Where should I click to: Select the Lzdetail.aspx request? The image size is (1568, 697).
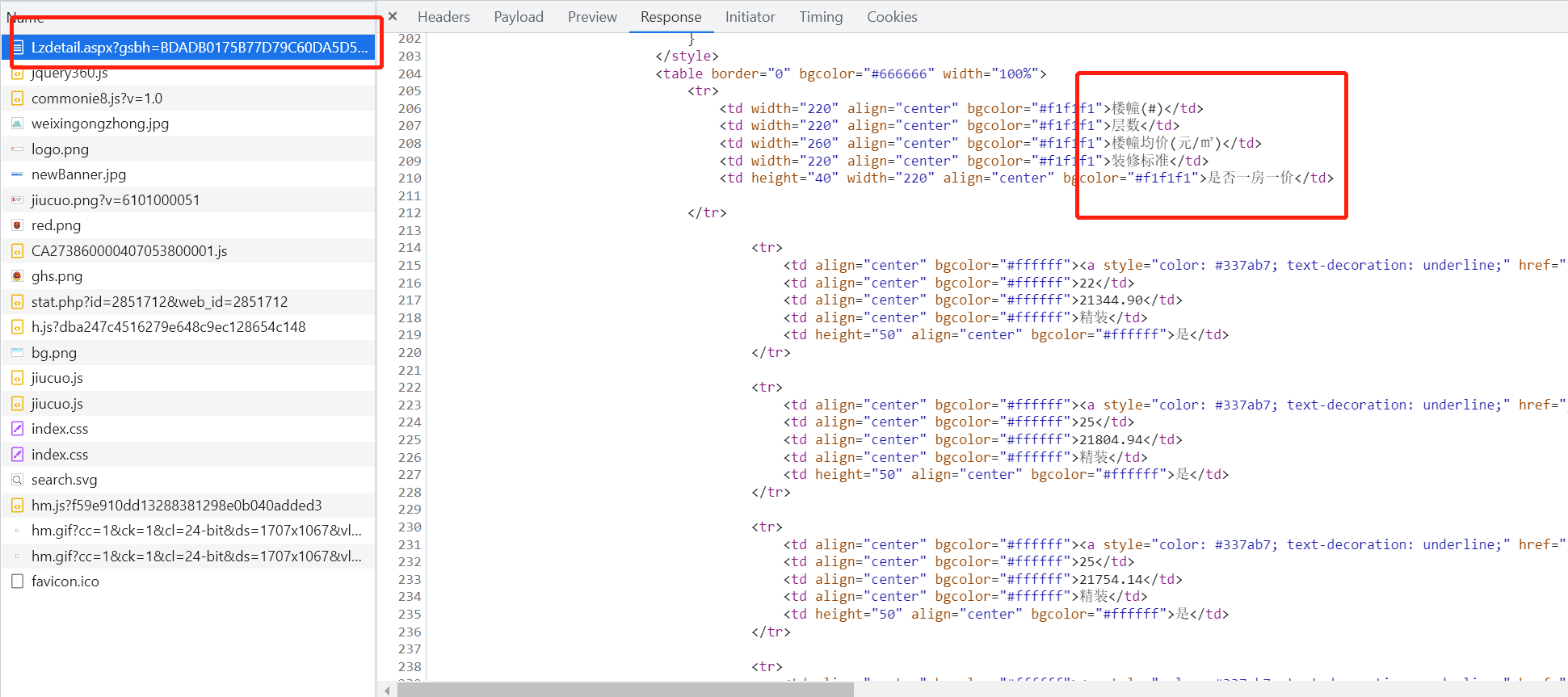199,48
